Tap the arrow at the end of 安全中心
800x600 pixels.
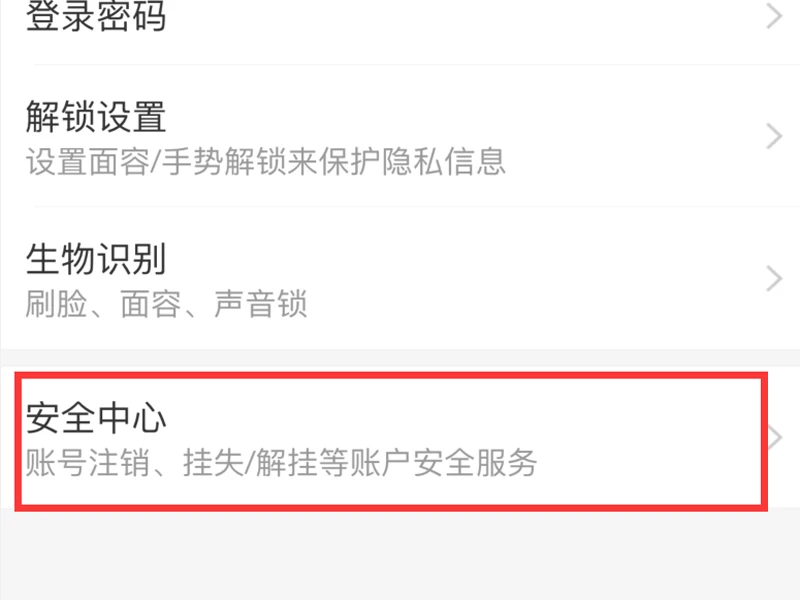pos(776,437)
